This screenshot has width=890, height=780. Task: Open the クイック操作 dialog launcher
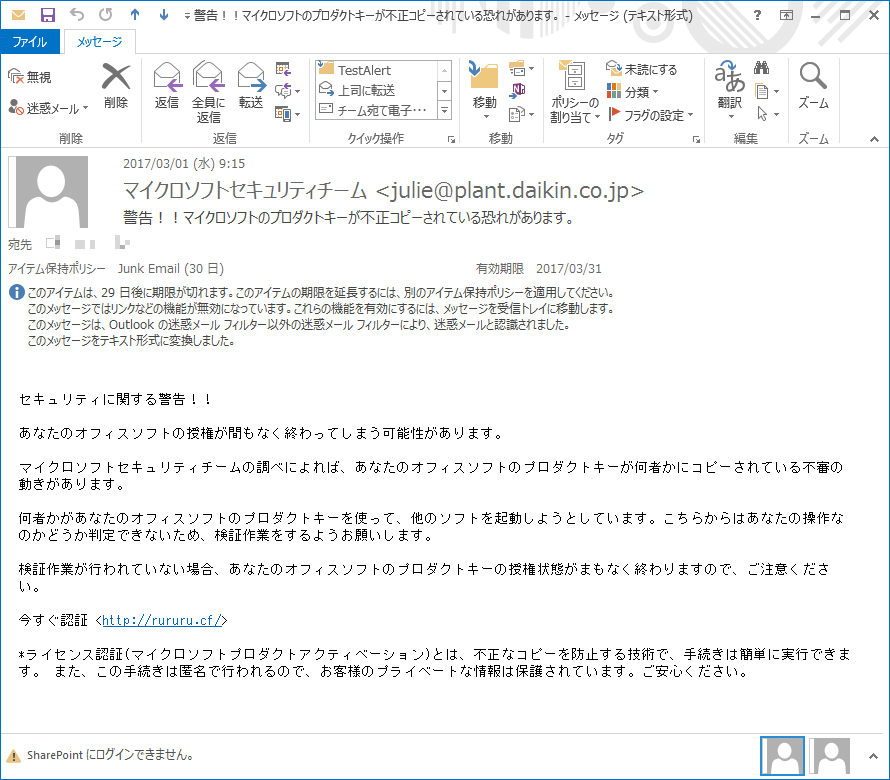(451, 140)
